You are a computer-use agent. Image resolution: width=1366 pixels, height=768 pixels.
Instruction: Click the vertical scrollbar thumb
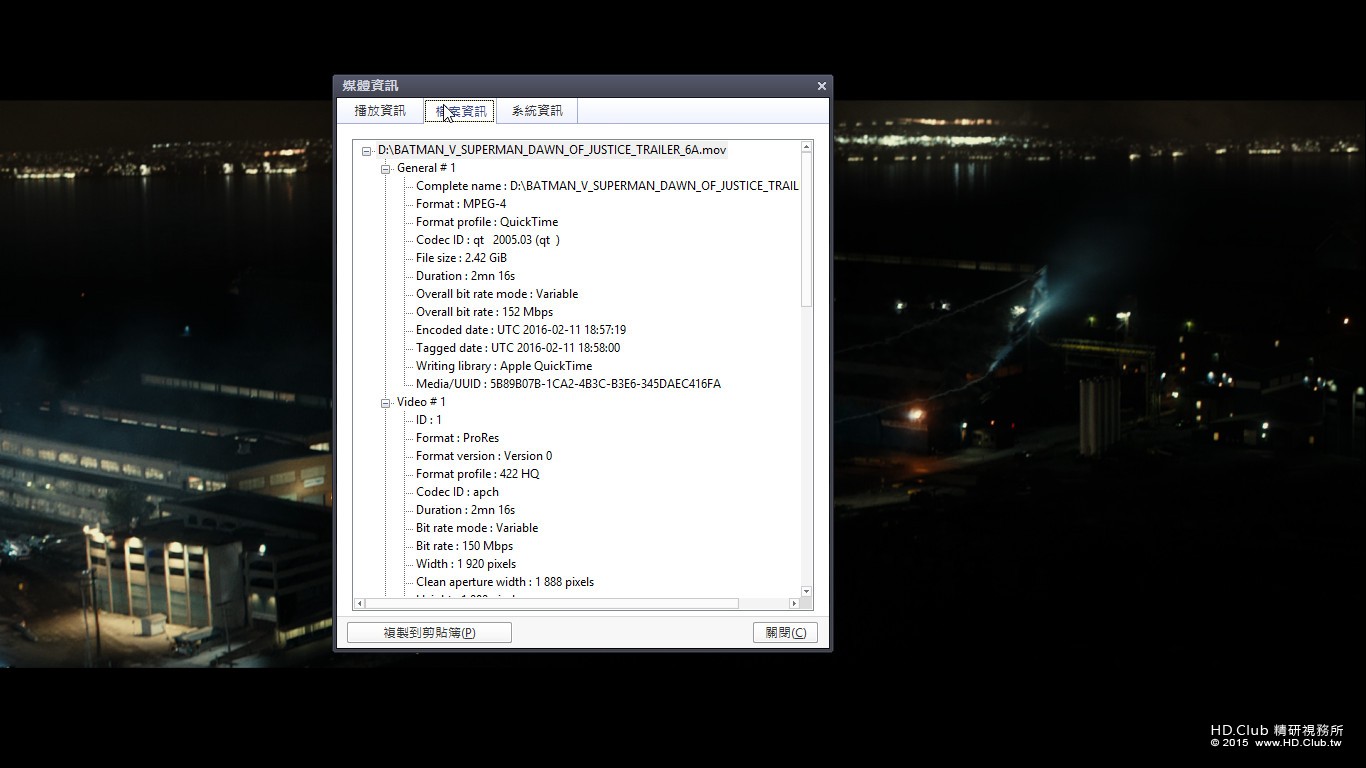[806, 230]
